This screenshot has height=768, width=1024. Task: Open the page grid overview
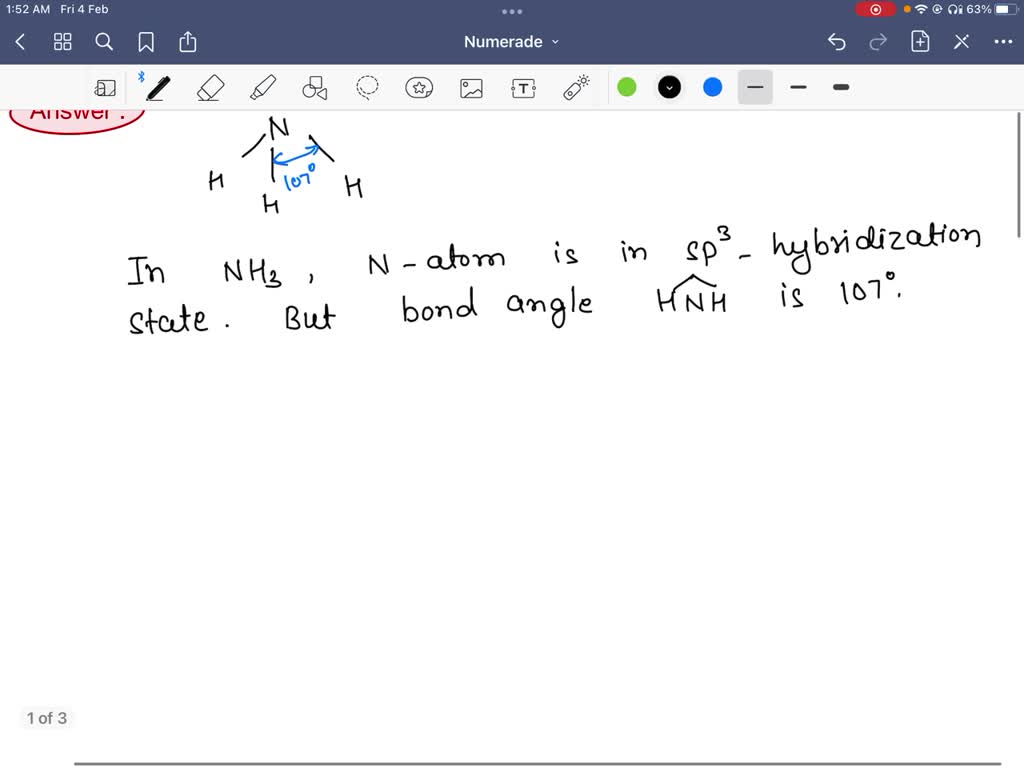coord(62,42)
